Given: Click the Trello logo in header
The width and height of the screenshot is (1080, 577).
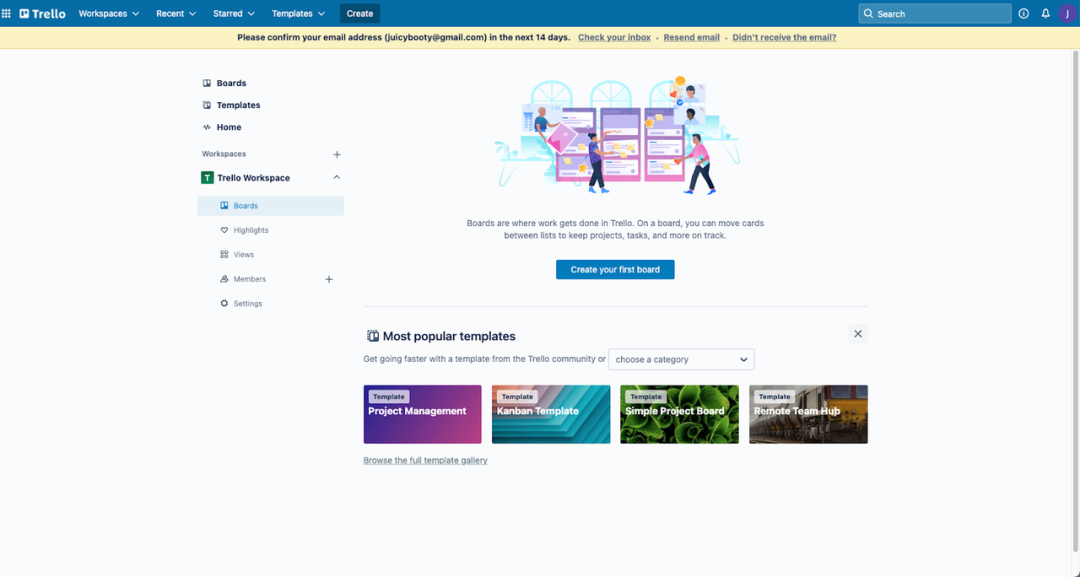Looking at the screenshot, I should click(x=43, y=14).
